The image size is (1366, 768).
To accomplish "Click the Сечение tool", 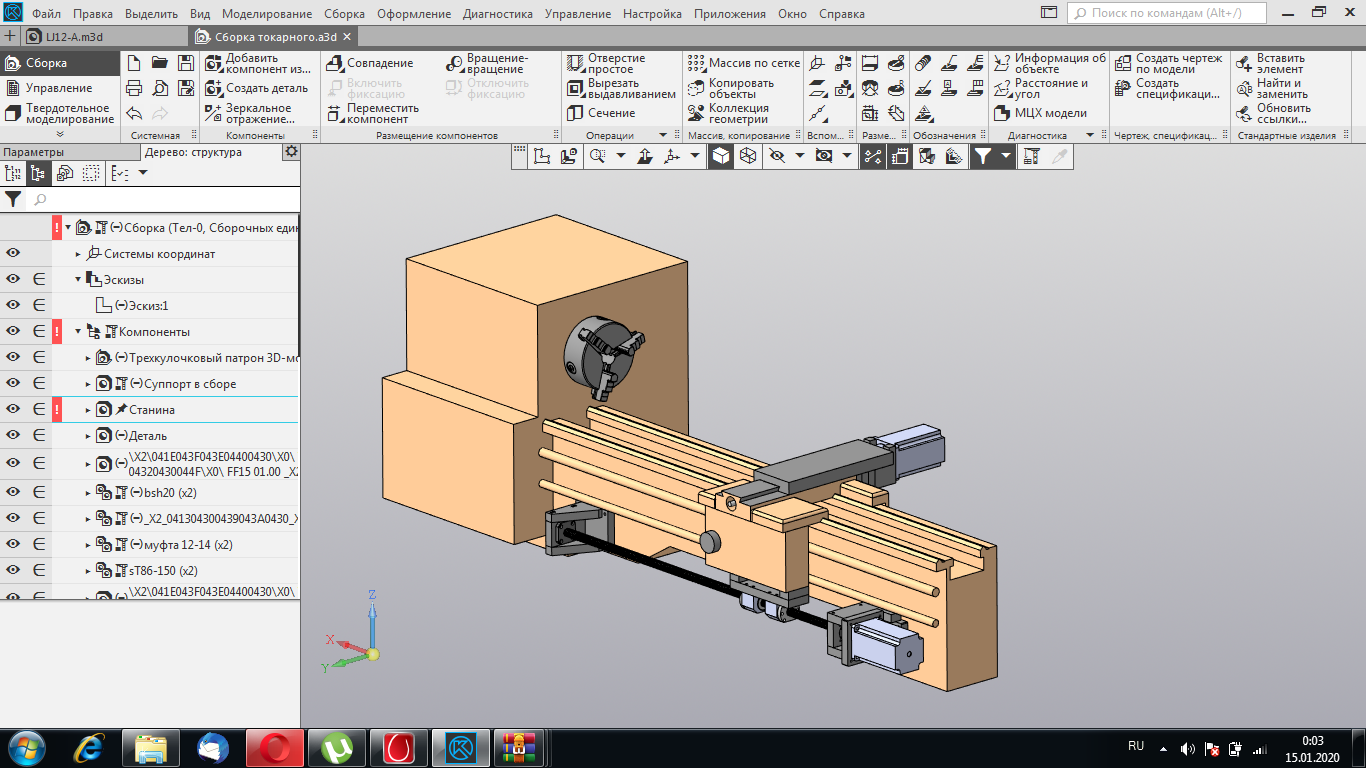I will 610,113.
